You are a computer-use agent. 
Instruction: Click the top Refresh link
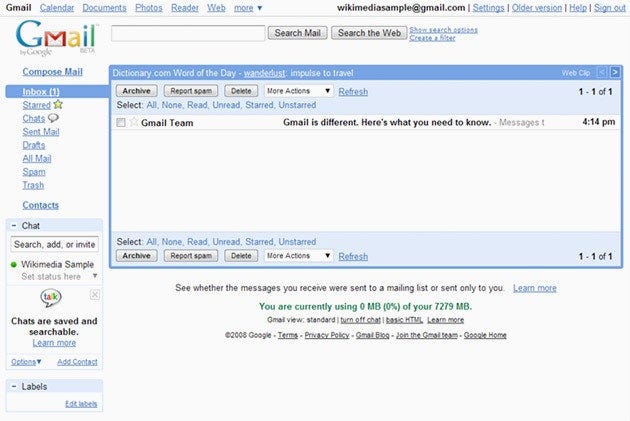pos(353,92)
